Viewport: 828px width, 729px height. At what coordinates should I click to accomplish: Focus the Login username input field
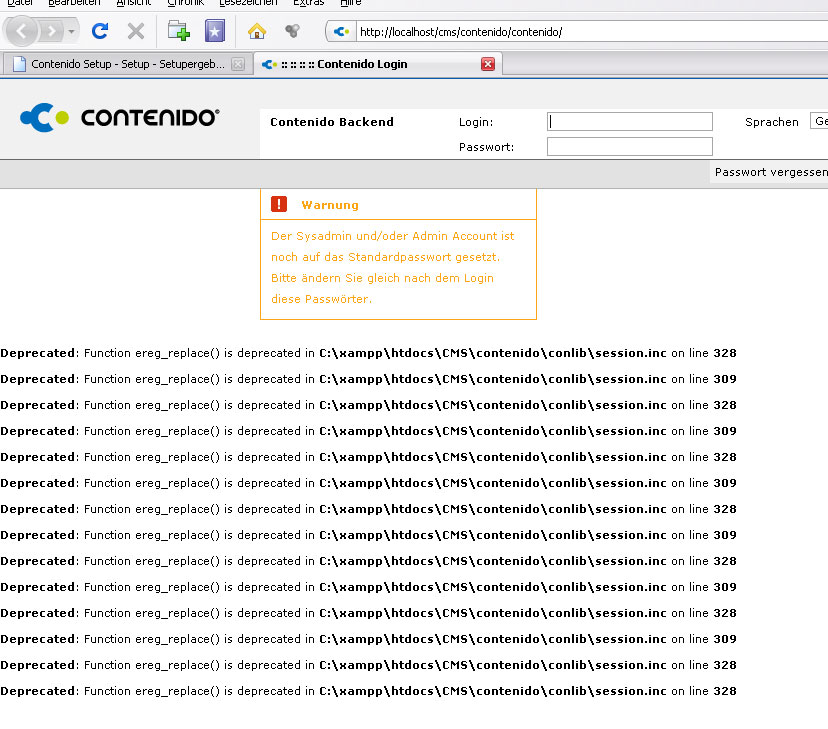630,122
